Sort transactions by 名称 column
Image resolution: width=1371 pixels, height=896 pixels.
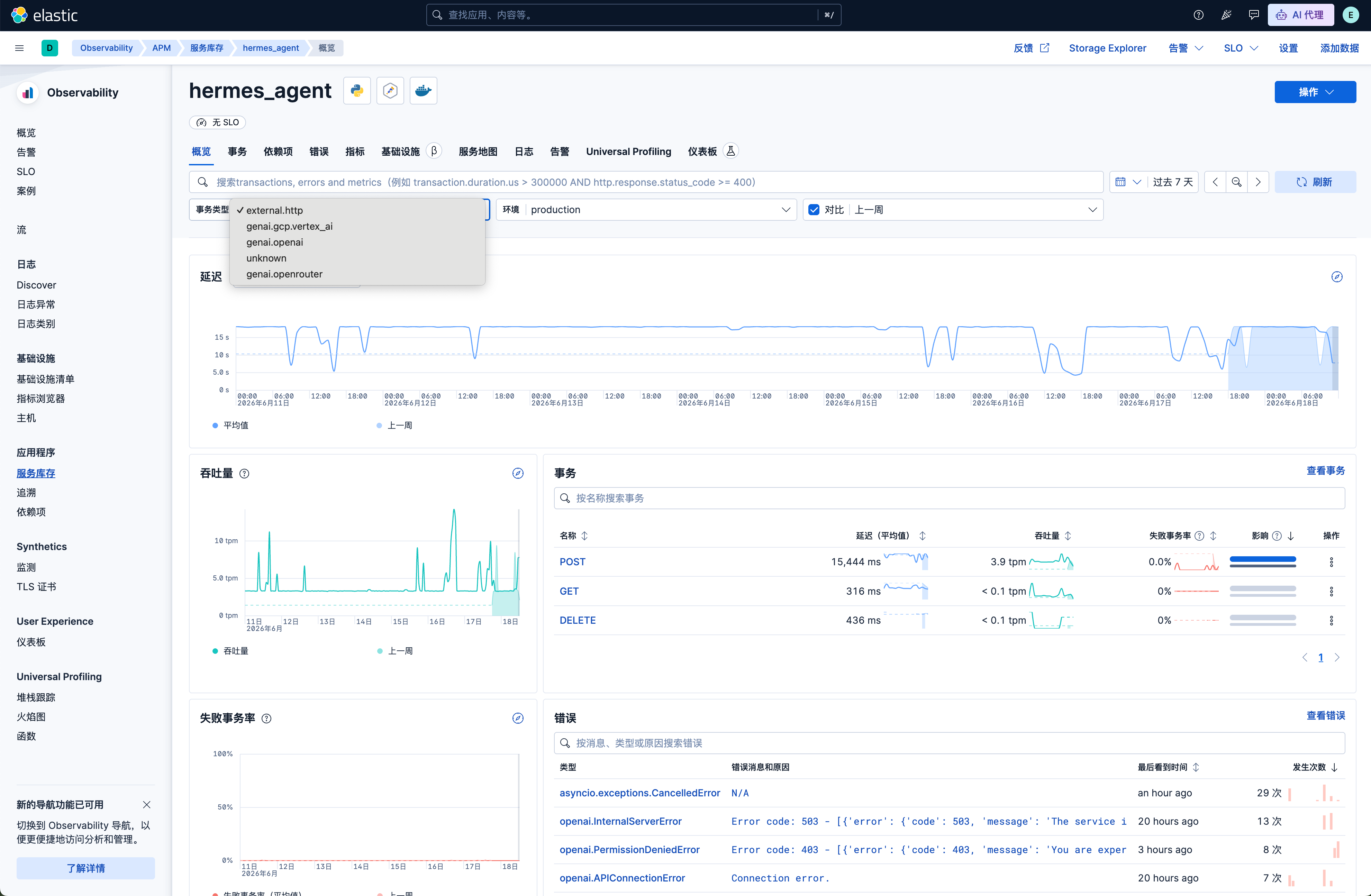[574, 536]
